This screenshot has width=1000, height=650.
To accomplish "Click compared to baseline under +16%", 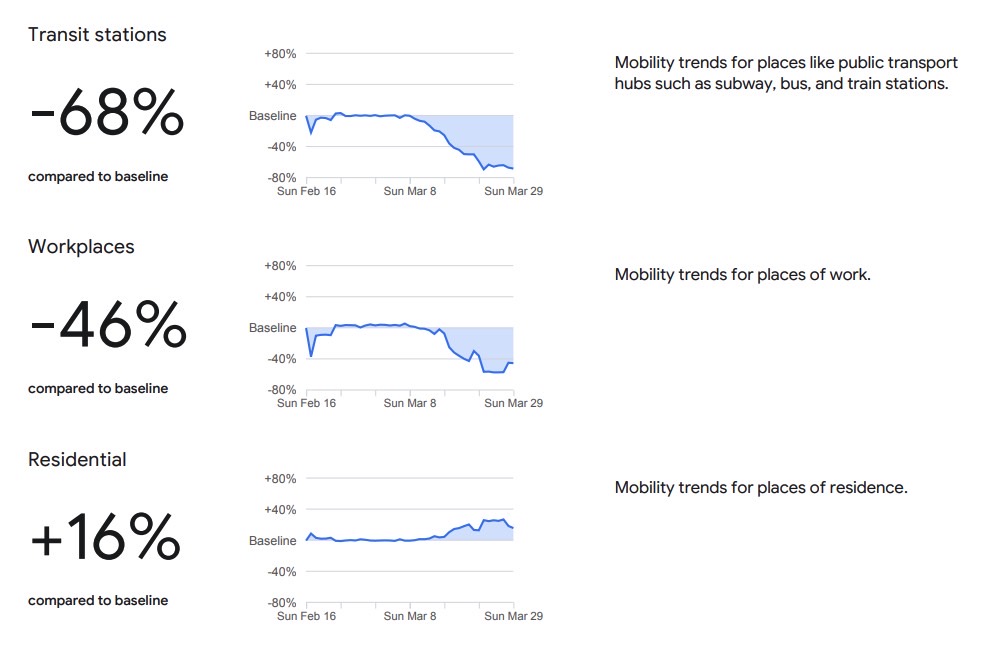I will coord(98,600).
